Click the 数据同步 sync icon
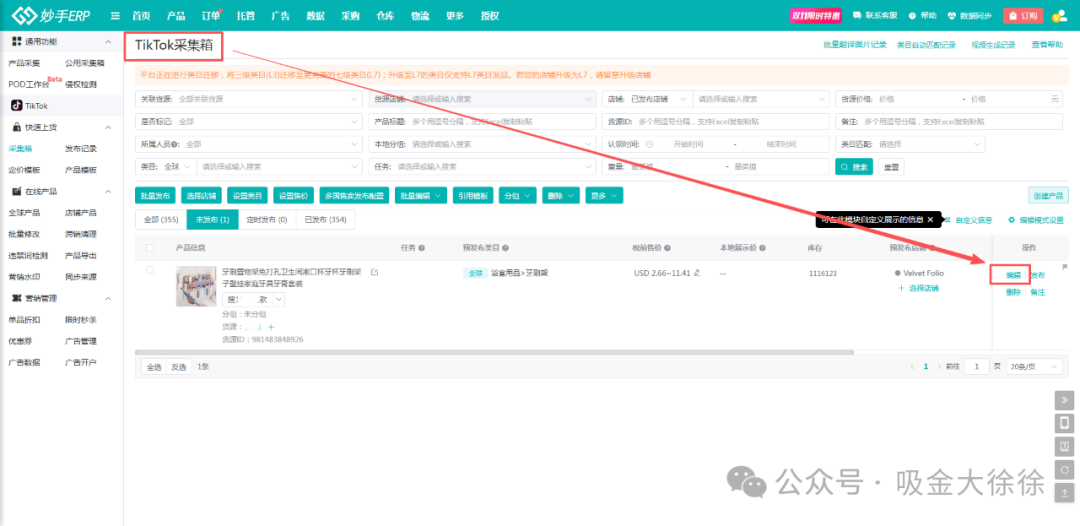The image size is (1080, 526). pyautogui.click(x=953, y=15)
